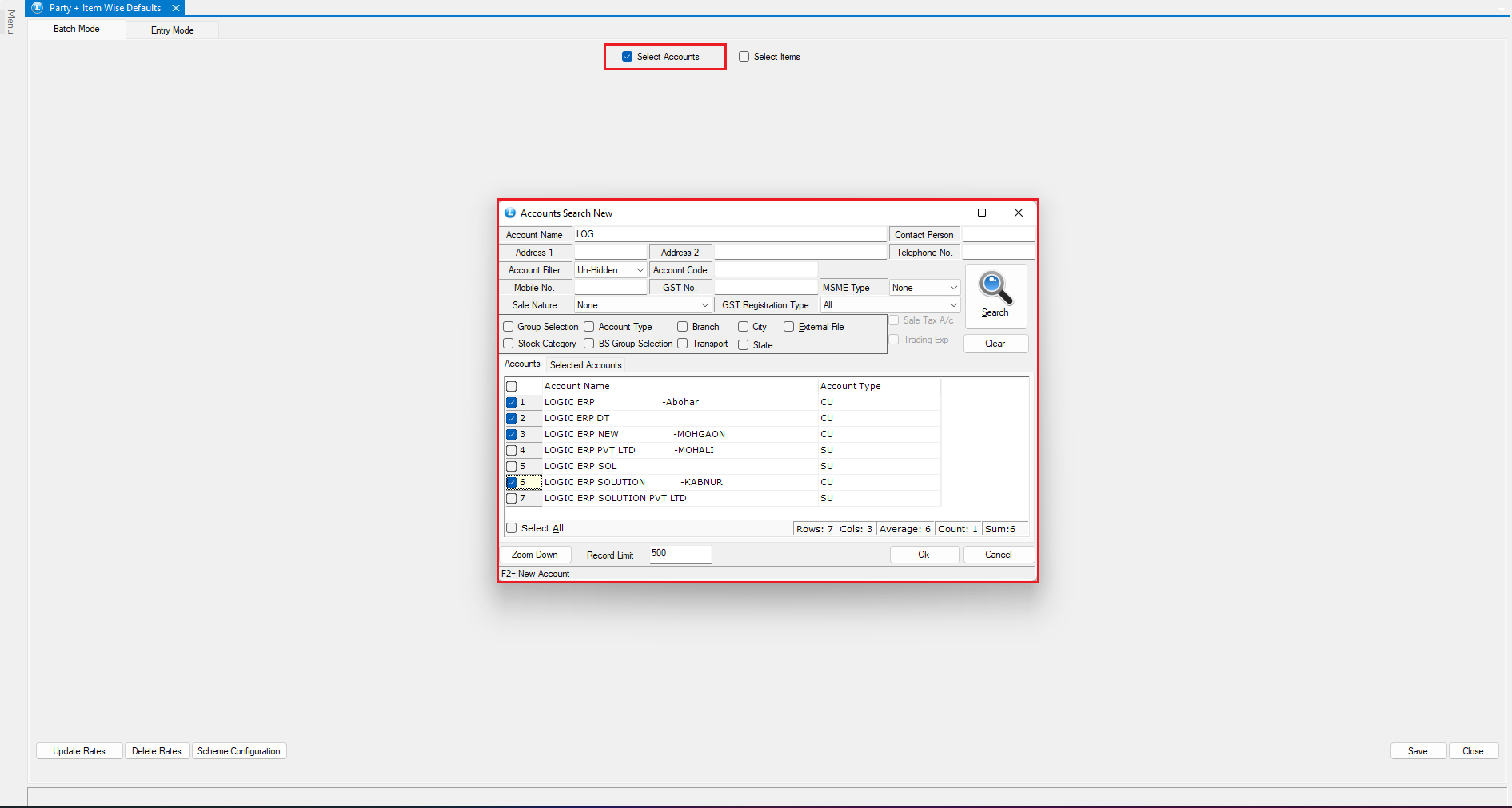Viewport: 1512px width, 808px height.
Task: Click the Record Limit input field
Action: coord(680,554)
